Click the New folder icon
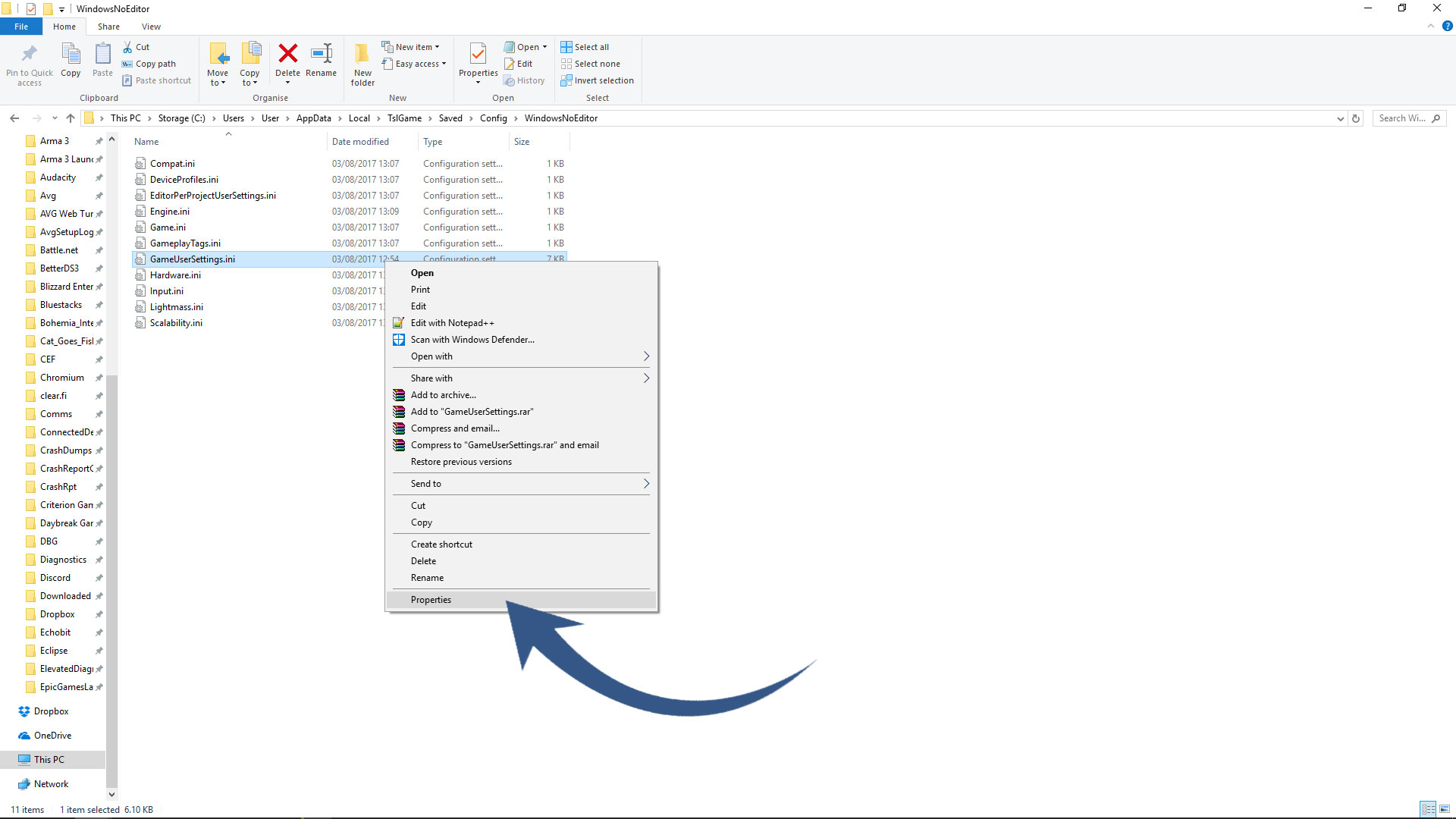The image size is (1456, 819). (x=362, y=55)
